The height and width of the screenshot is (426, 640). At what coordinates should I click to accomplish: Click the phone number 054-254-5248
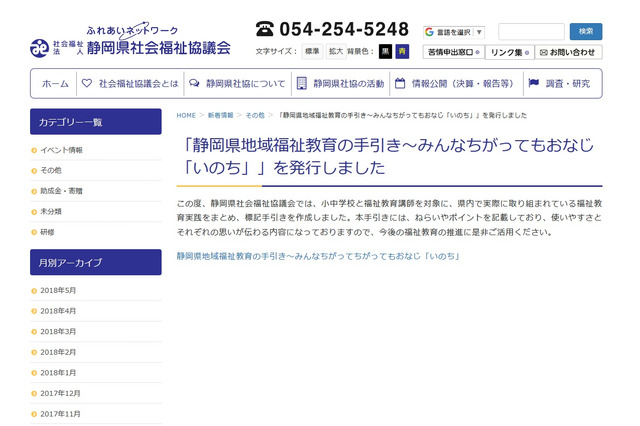344,29
